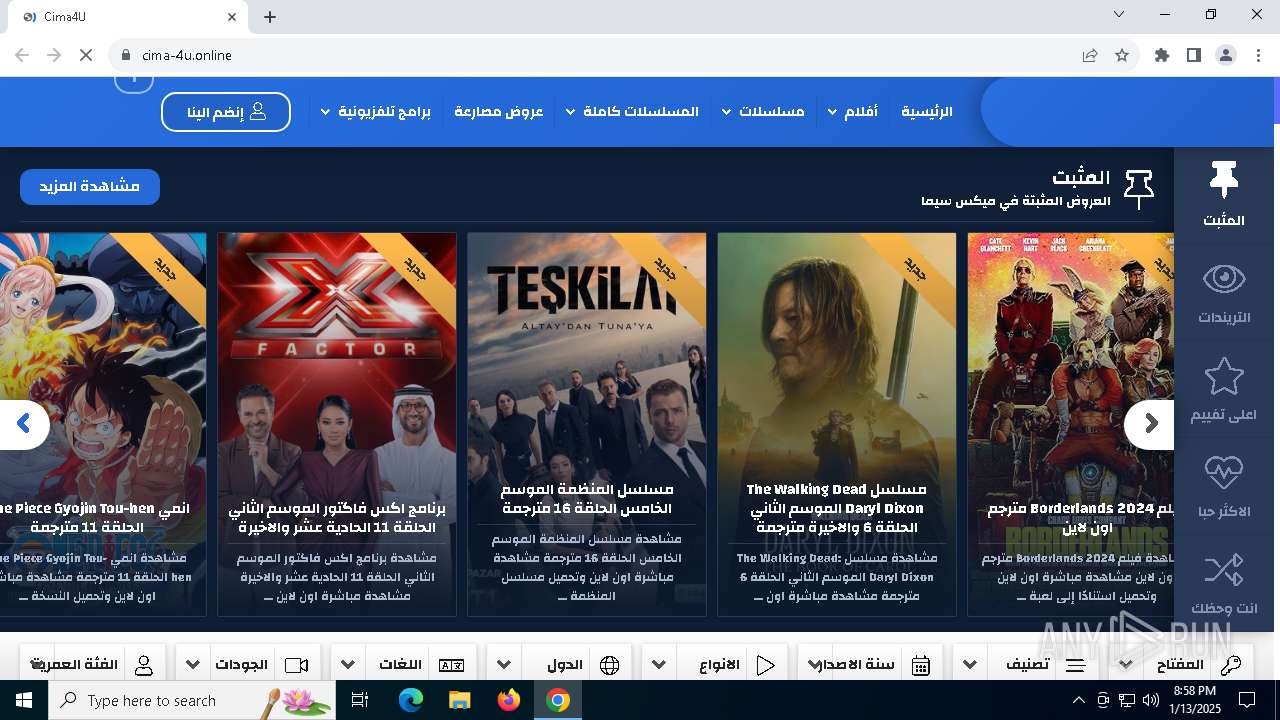Expand the سنة الاصدار filter dropdown
The height and width of the screenshot is (720, 1280).
pos(815,665)
